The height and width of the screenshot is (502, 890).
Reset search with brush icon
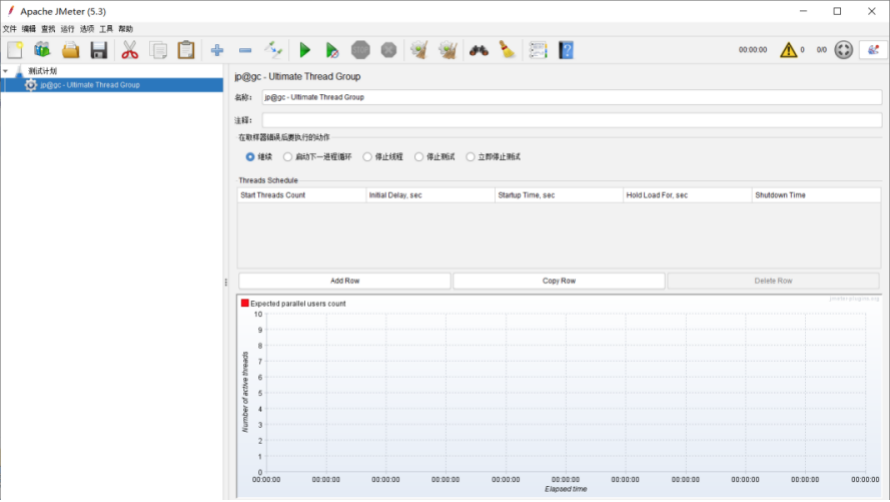point(507,50)
